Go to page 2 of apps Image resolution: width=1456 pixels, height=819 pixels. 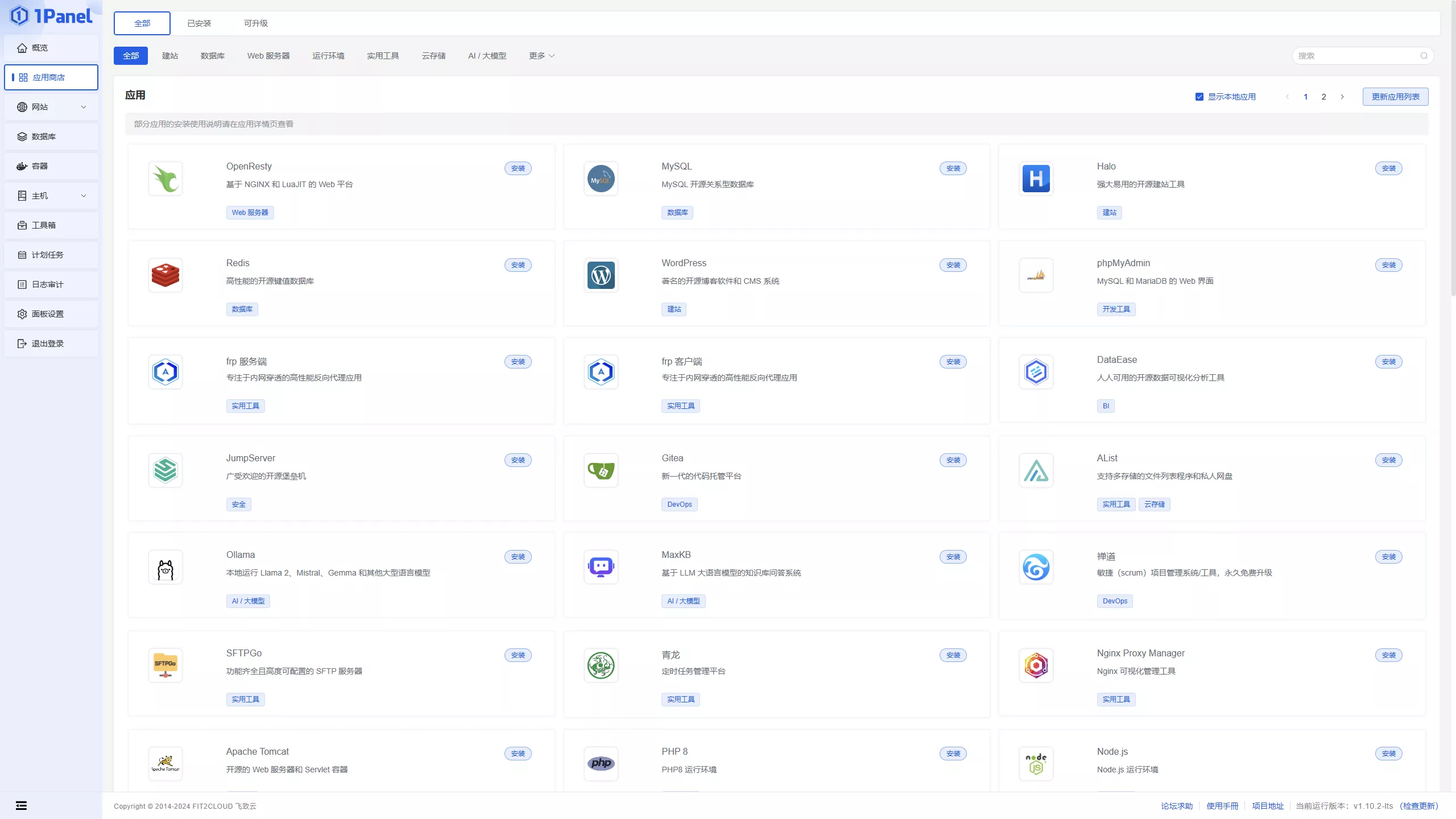click(1323, 97)
